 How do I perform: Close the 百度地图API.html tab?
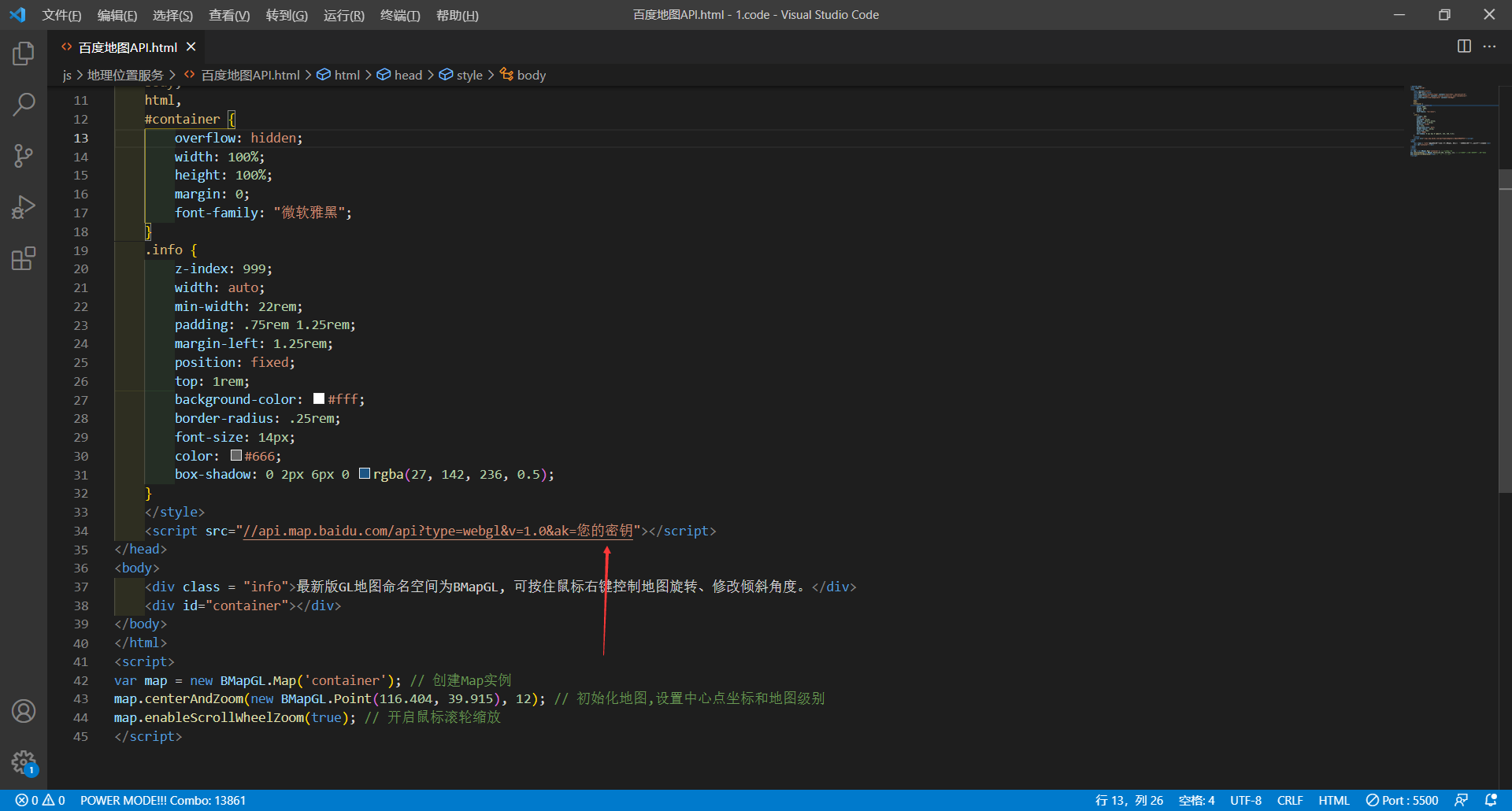pos(191,47)
